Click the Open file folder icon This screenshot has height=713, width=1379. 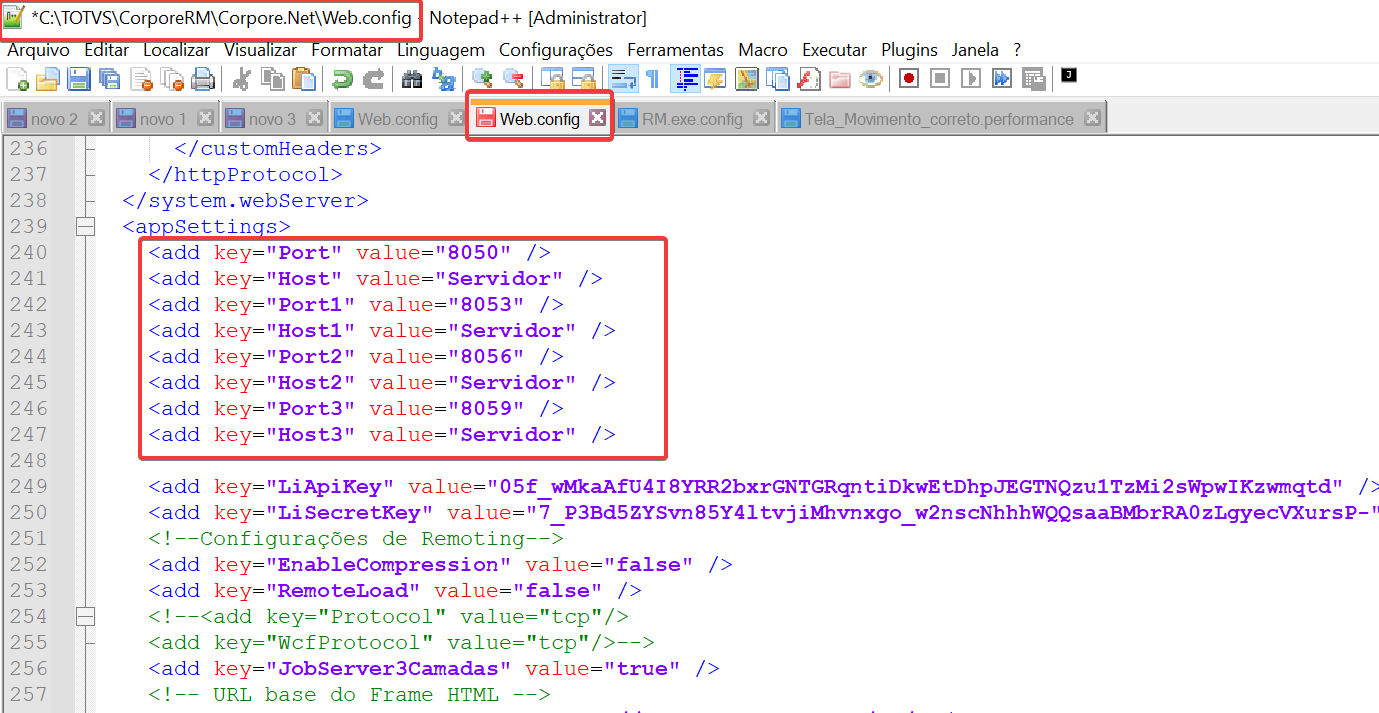47,78
